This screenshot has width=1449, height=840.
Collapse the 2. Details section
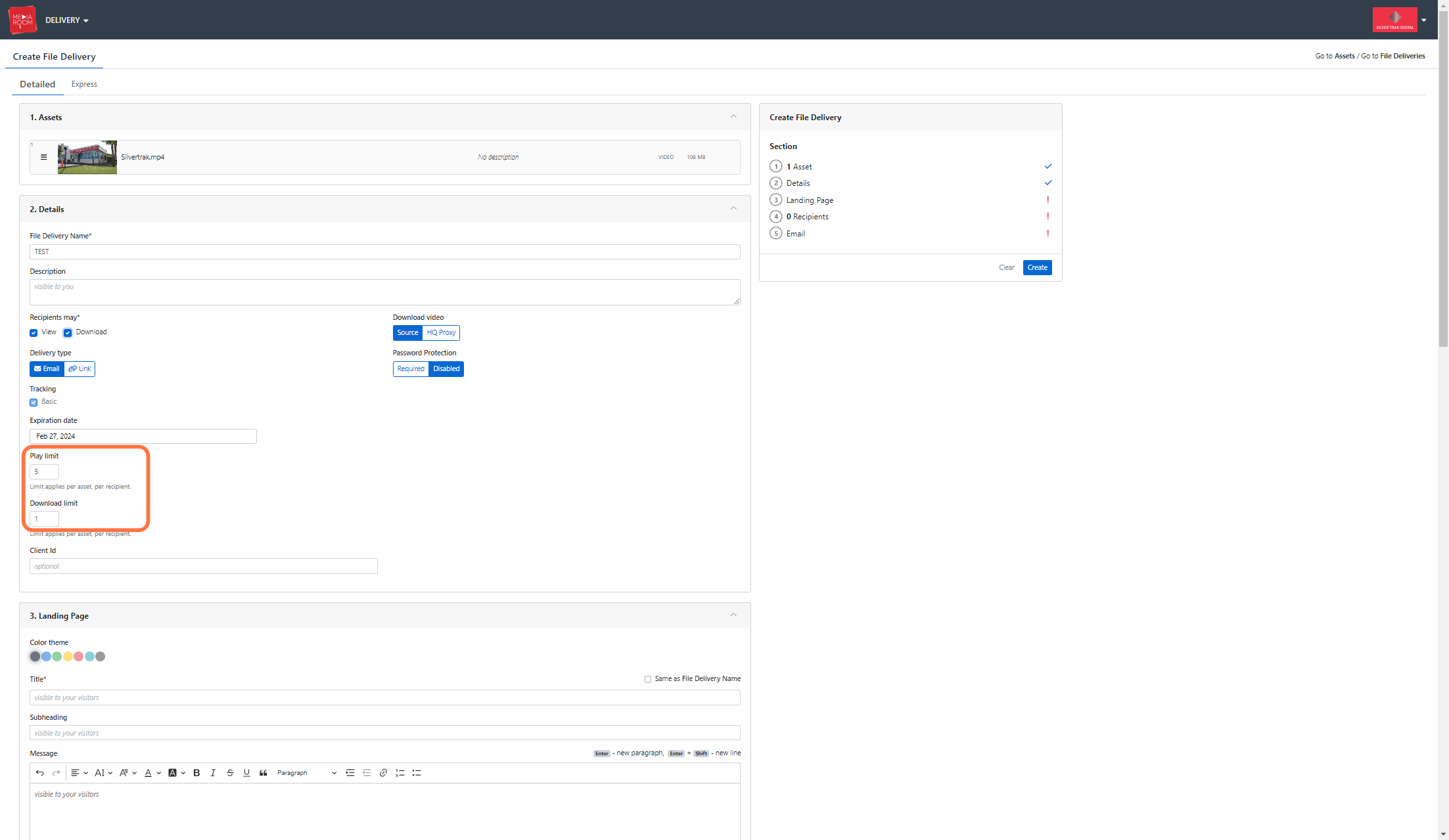[x=733, y=209]
